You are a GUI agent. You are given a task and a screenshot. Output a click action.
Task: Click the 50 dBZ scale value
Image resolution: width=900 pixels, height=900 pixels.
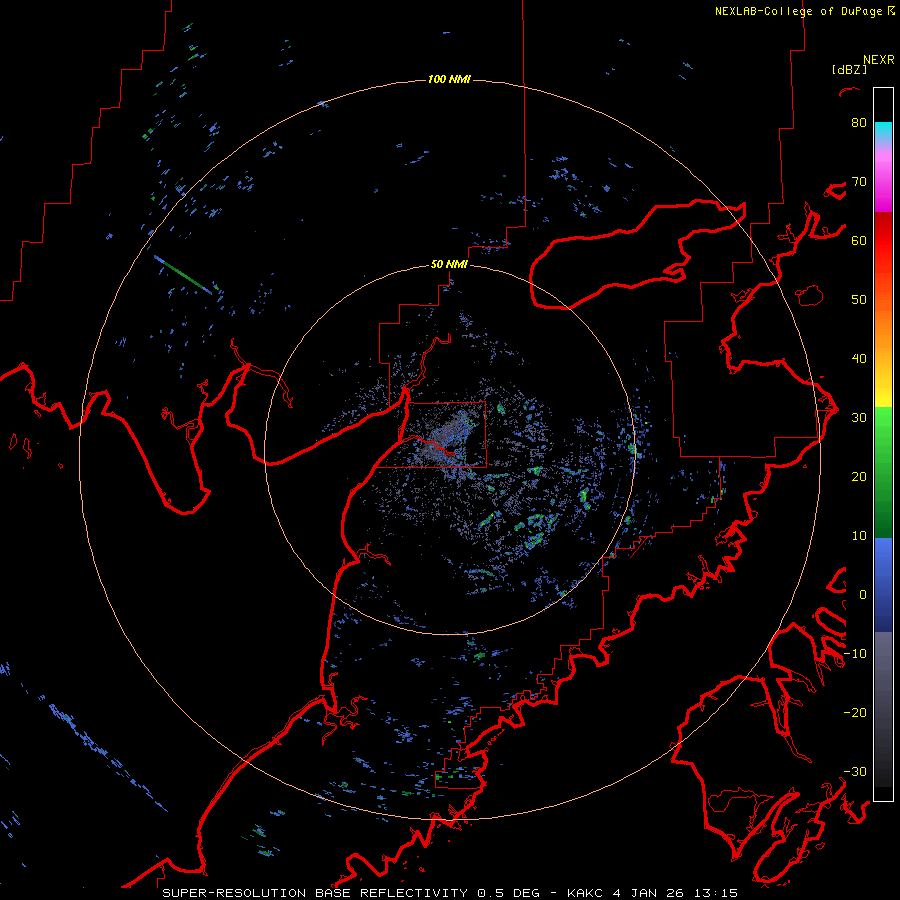click(859, 300)
